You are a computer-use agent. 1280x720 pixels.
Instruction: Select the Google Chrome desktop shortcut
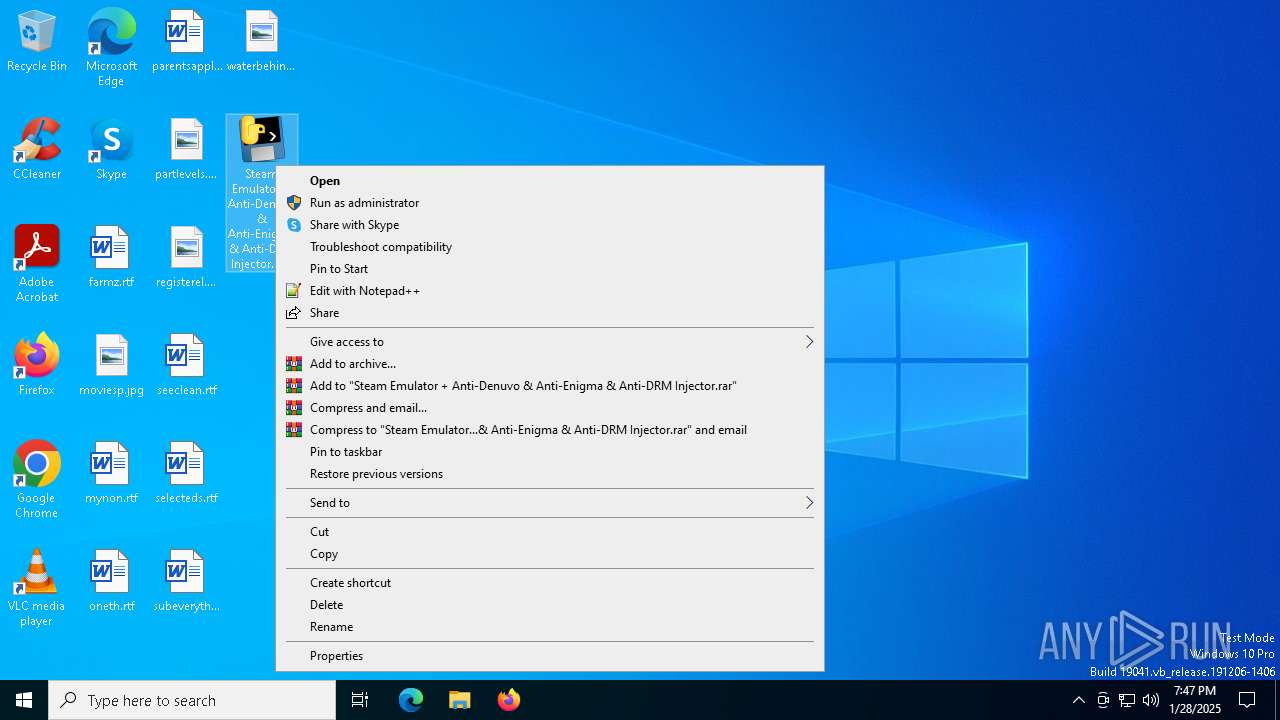pos(37,480)
